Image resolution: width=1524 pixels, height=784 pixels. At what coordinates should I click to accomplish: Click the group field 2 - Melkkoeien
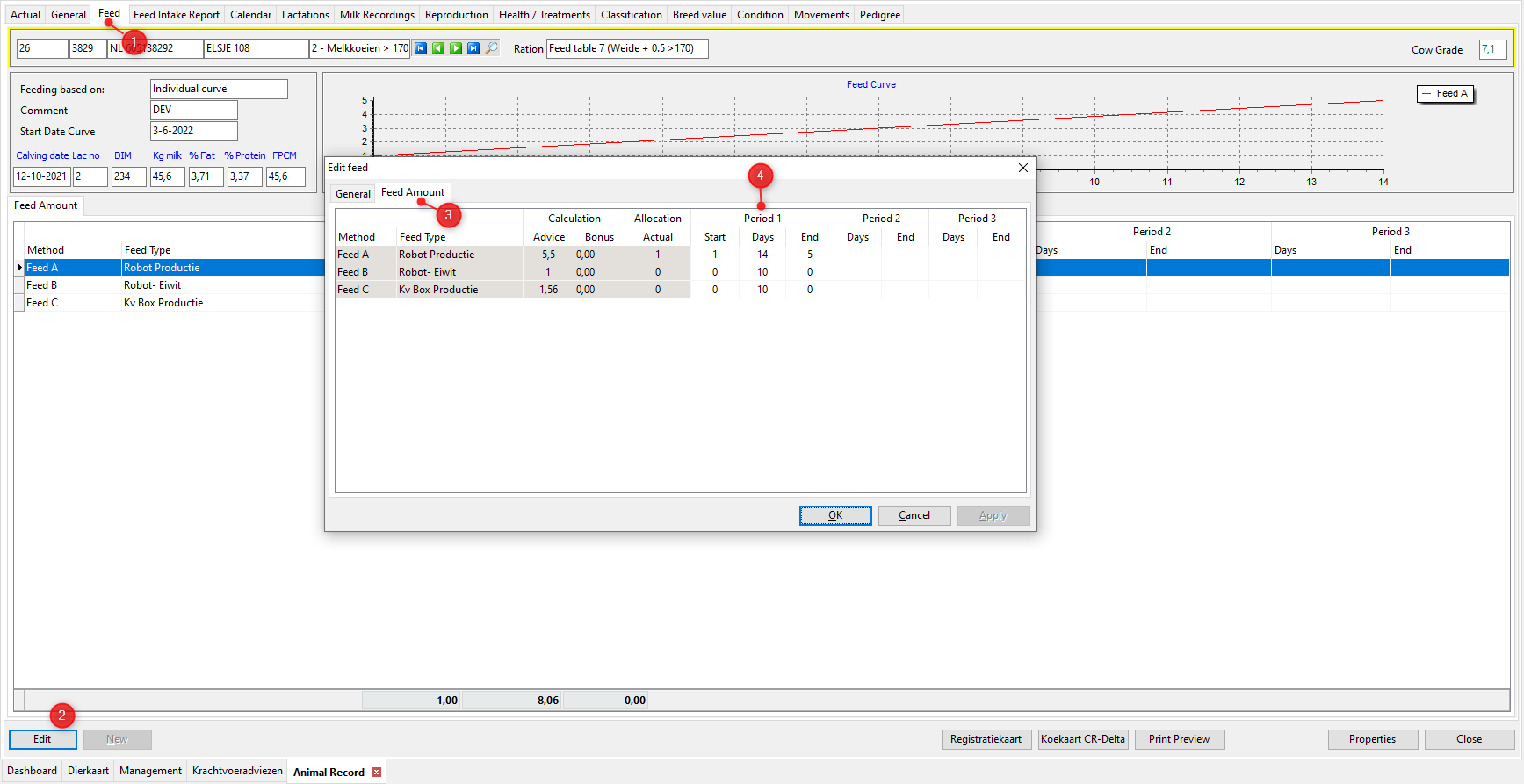pyautogui.click(x=360, y=48)
